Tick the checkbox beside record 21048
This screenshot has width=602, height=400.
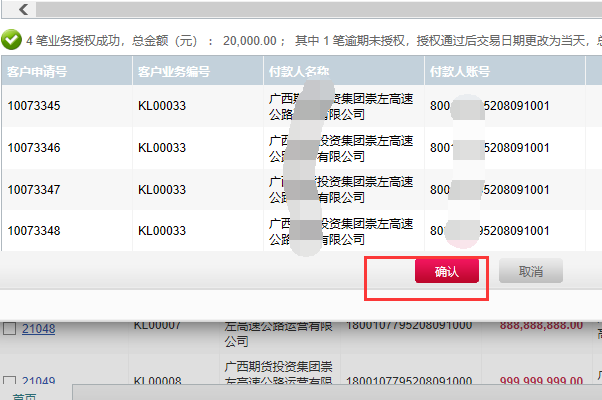[9, 330]
